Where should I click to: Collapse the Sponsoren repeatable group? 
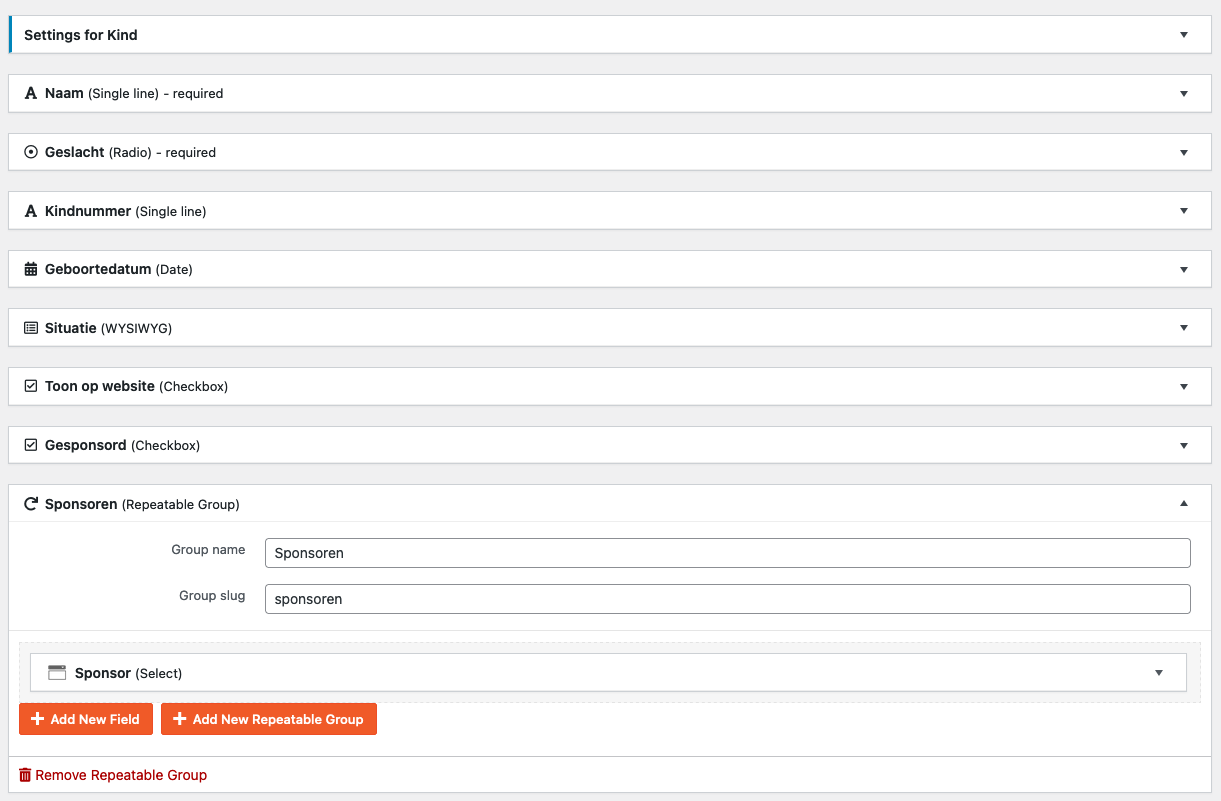point(1184,504)
